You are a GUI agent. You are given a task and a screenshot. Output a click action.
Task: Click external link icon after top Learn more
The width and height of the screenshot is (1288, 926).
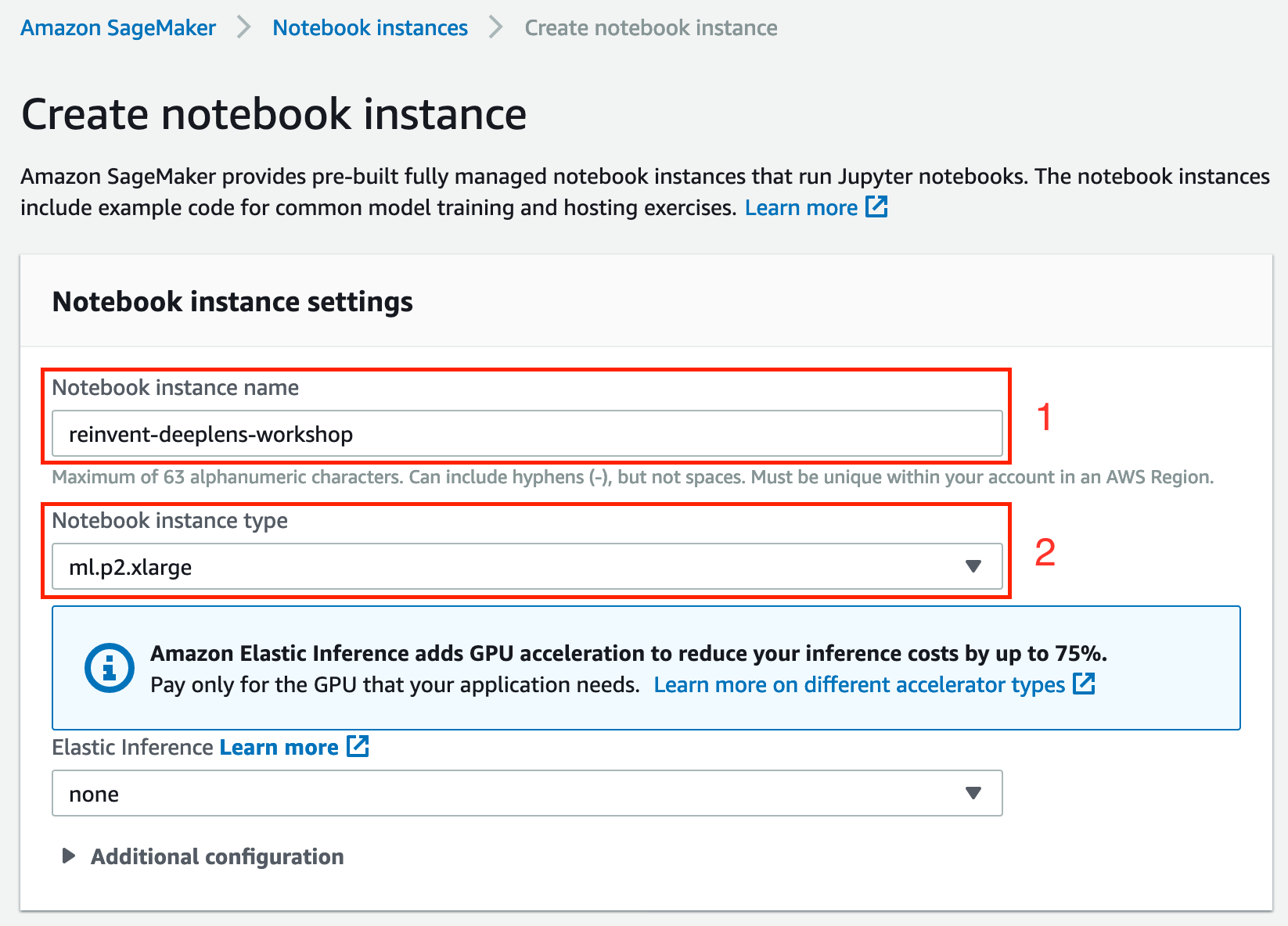pyautogui.click(x=876, y=207)
